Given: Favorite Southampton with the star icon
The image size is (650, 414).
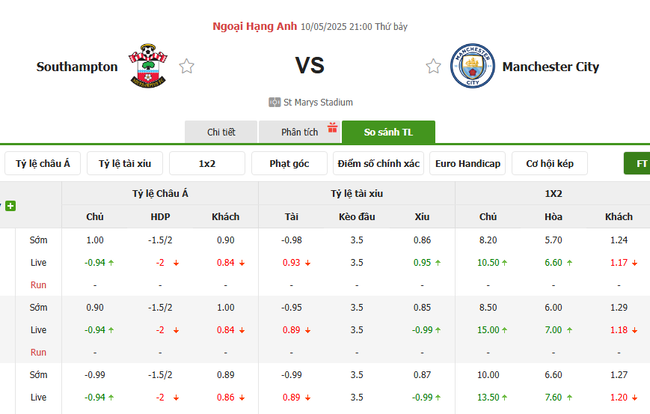Looking at the screenshot, I should pyautogui.click(x=186, y=67).
